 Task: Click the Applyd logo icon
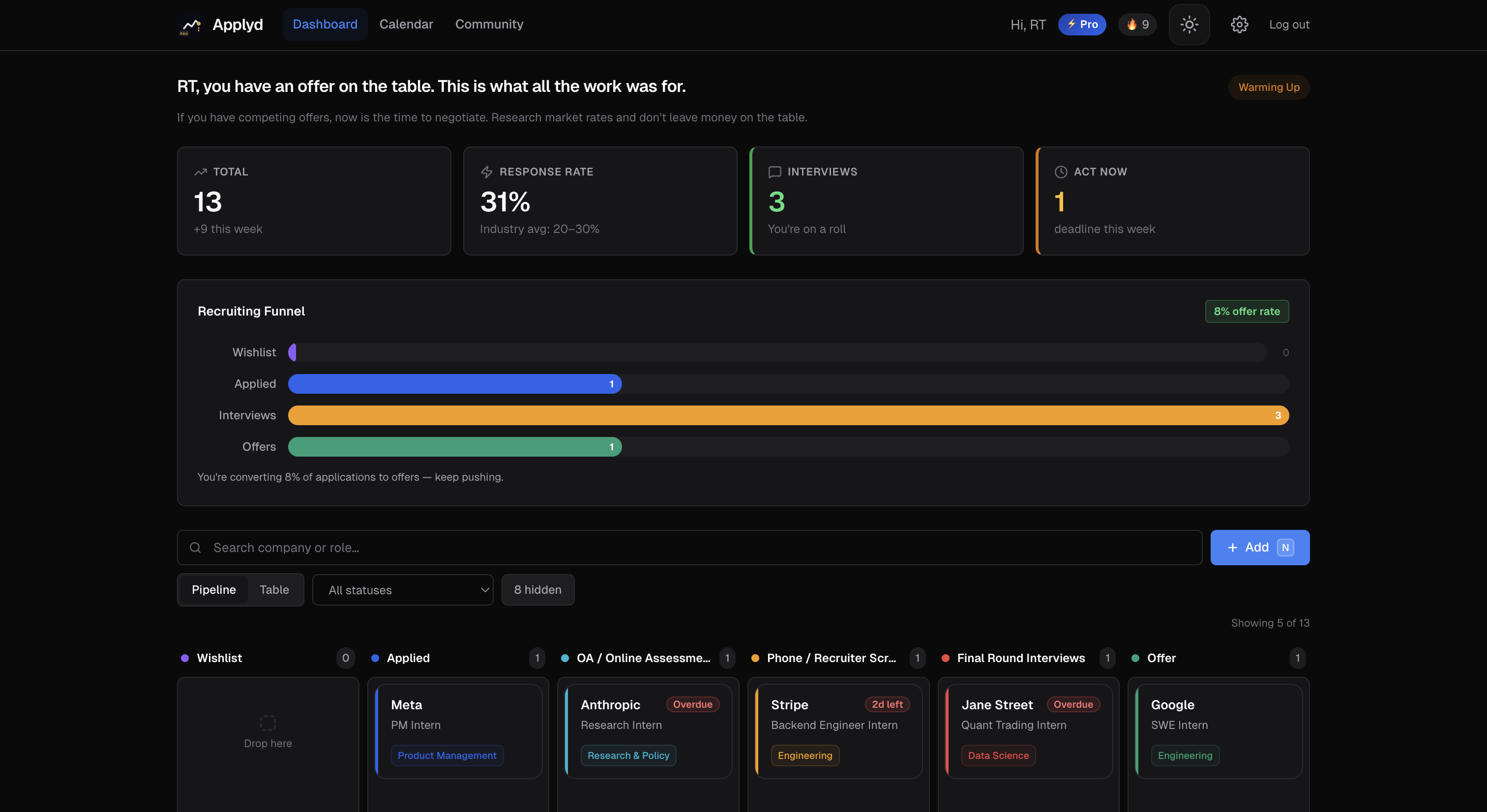[x=190, y=24]
